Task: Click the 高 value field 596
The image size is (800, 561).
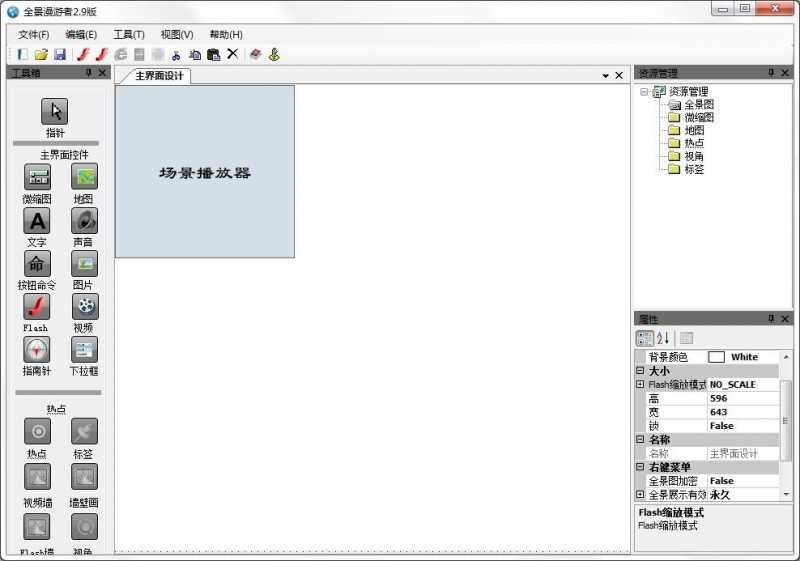Action: click(x=743, y=398)
